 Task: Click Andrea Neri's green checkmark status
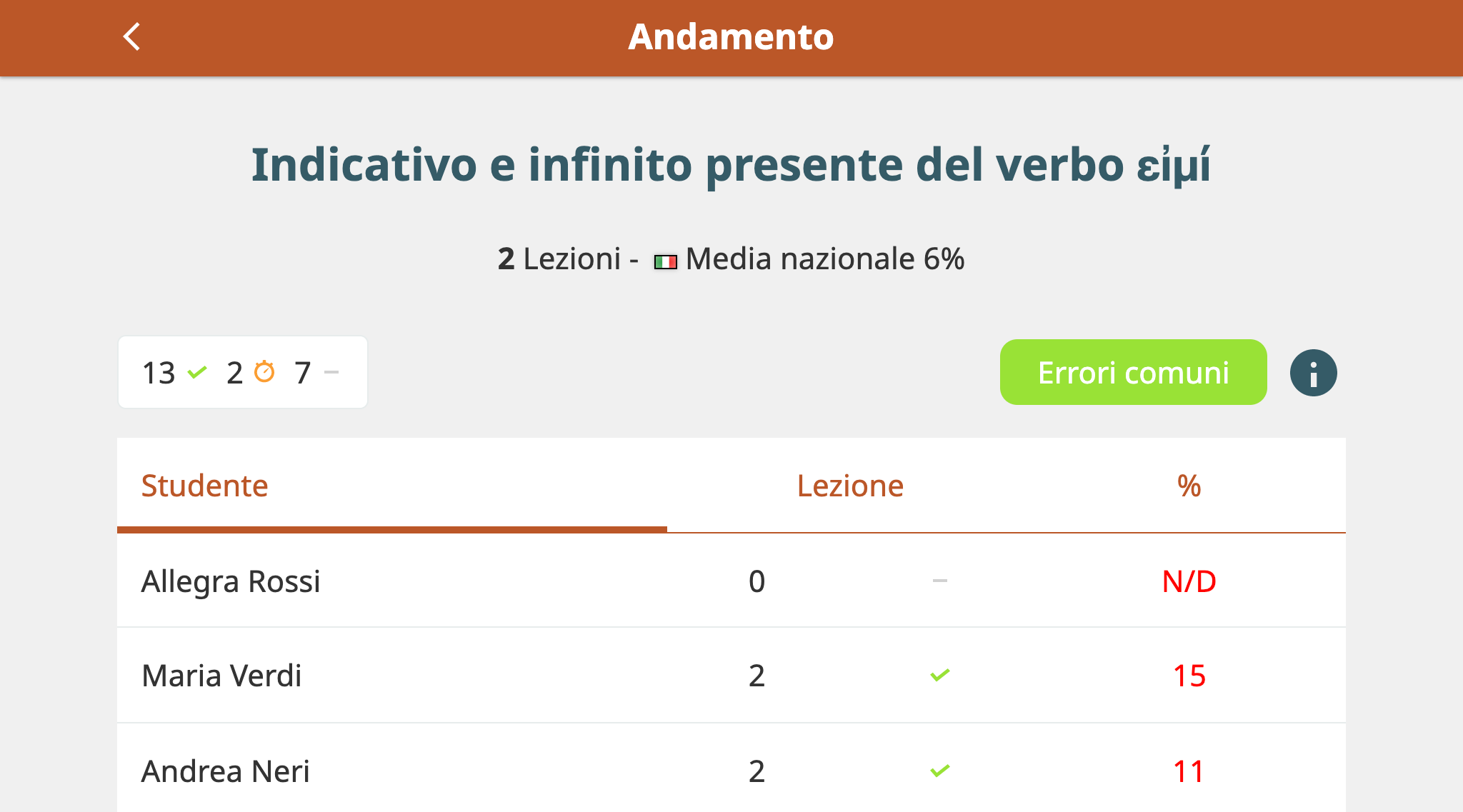click(x=940, y=771)
